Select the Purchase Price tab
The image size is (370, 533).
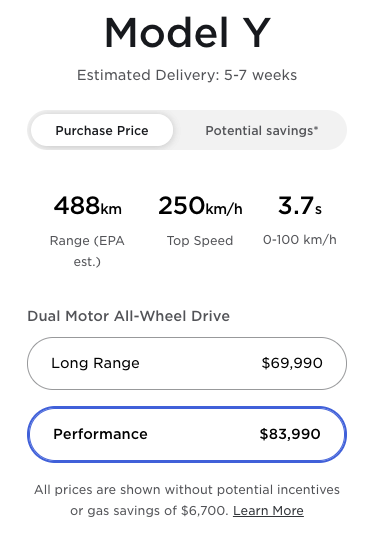tap(102, 131)
